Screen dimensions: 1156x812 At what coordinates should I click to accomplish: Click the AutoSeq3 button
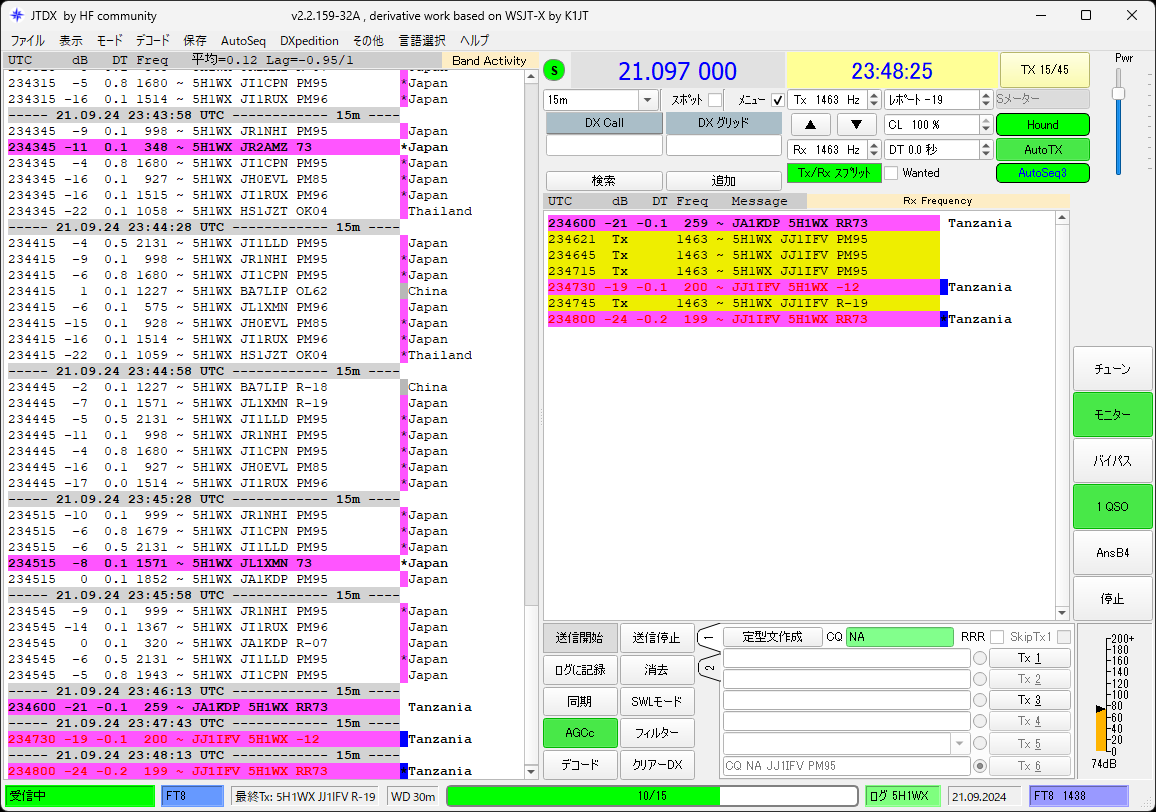[1042, 173]
